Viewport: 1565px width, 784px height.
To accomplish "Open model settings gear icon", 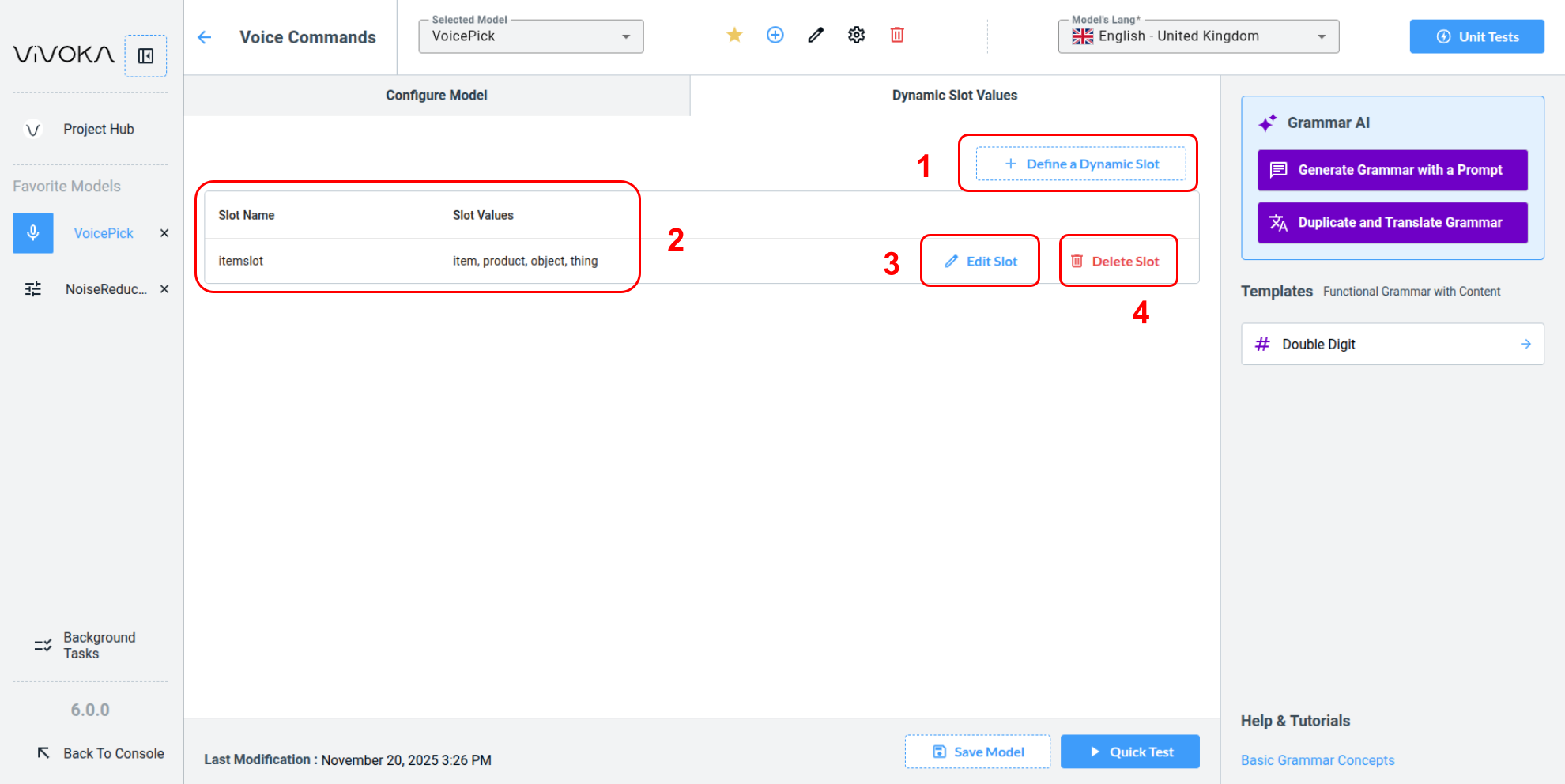I will coord(856,35).
